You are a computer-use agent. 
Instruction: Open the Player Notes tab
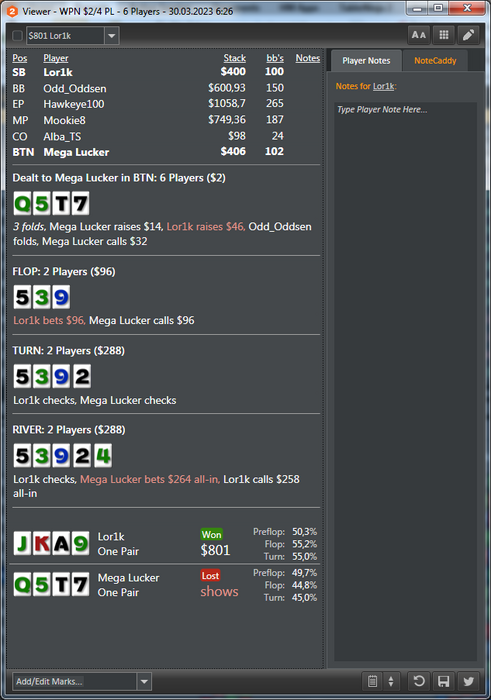pyautogui.click(x=366, y=61)
